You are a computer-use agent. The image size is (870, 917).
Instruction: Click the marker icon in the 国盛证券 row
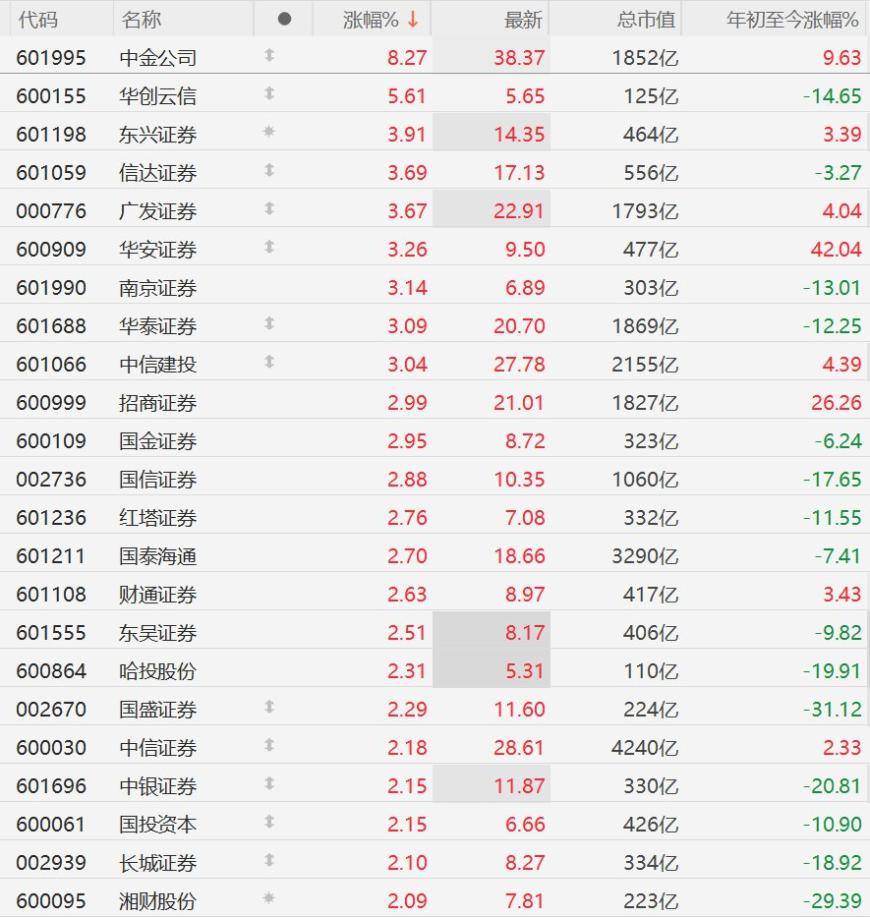pos(269,707)
